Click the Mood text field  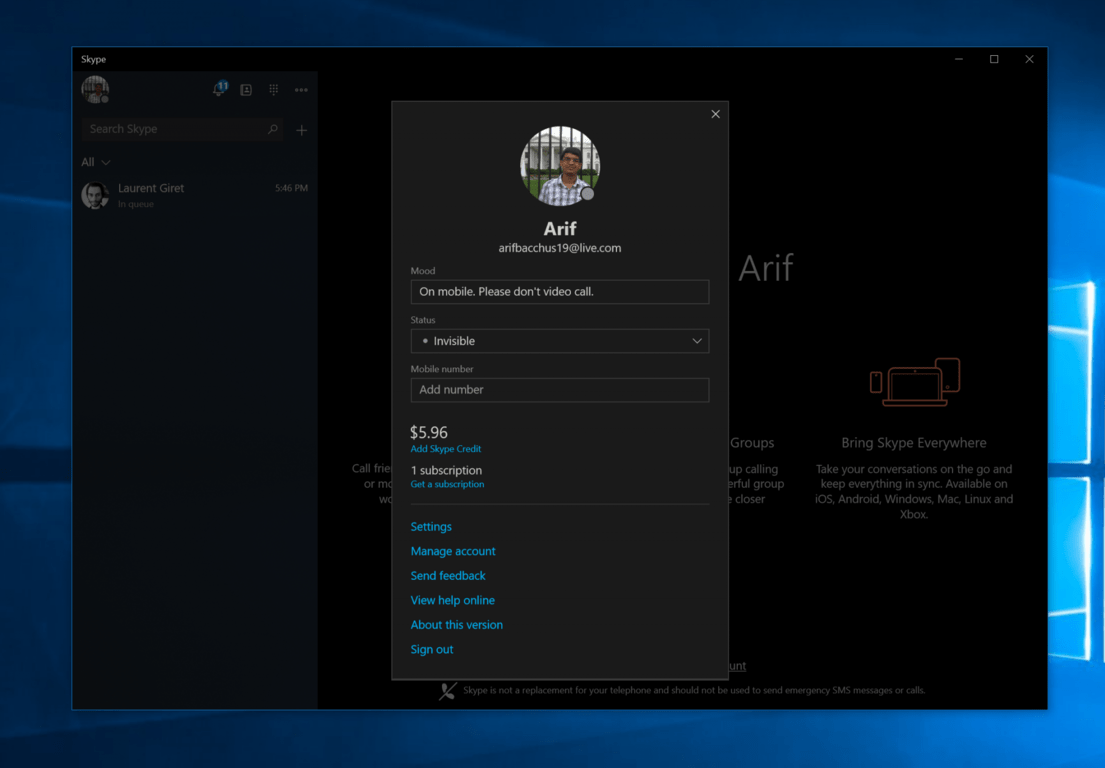pyautogui.click(x=560, y=292)
